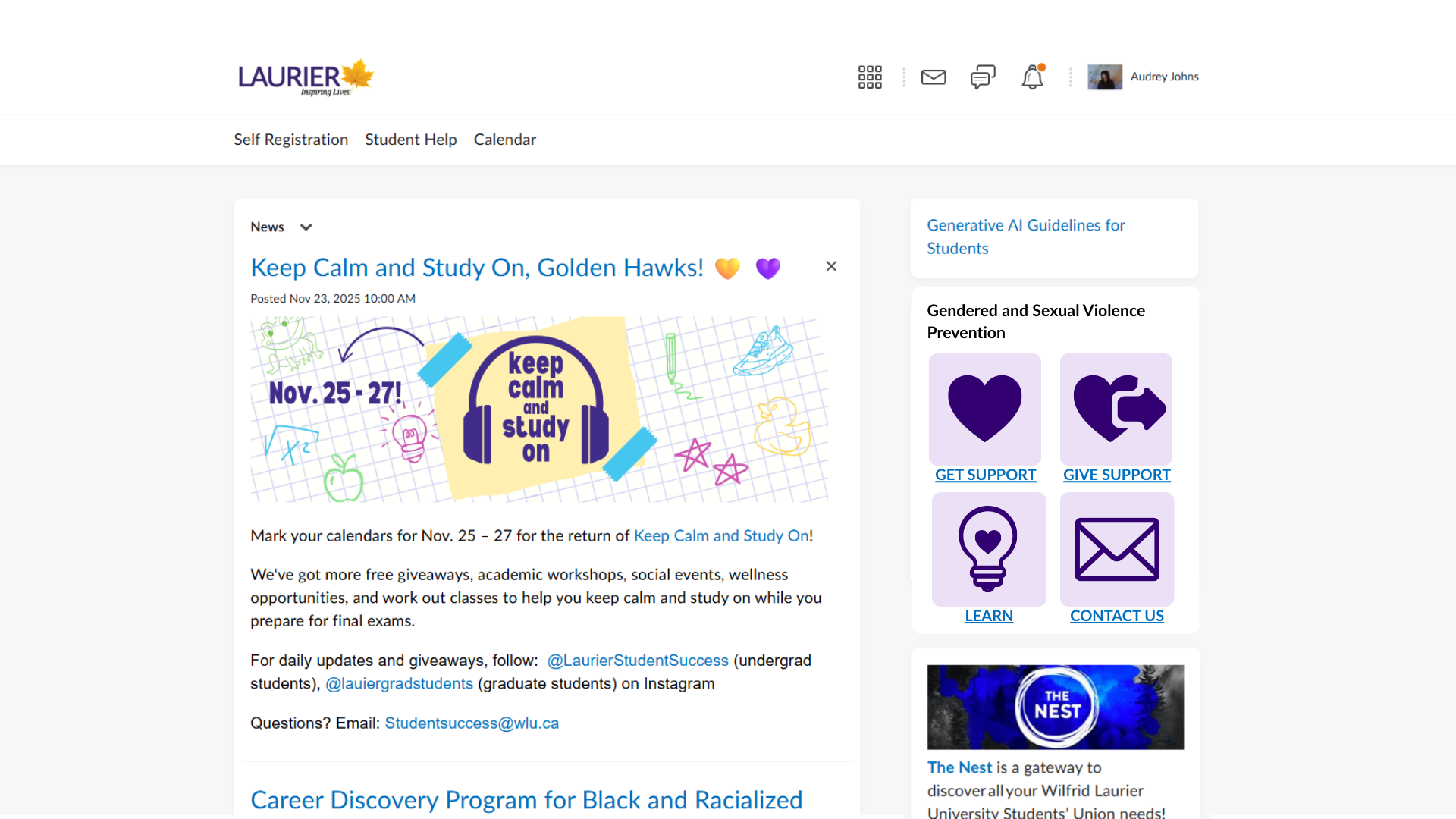Open the Calendar nav item
The height and width of the screenshot is (819, 1456).
pos(504,140)
